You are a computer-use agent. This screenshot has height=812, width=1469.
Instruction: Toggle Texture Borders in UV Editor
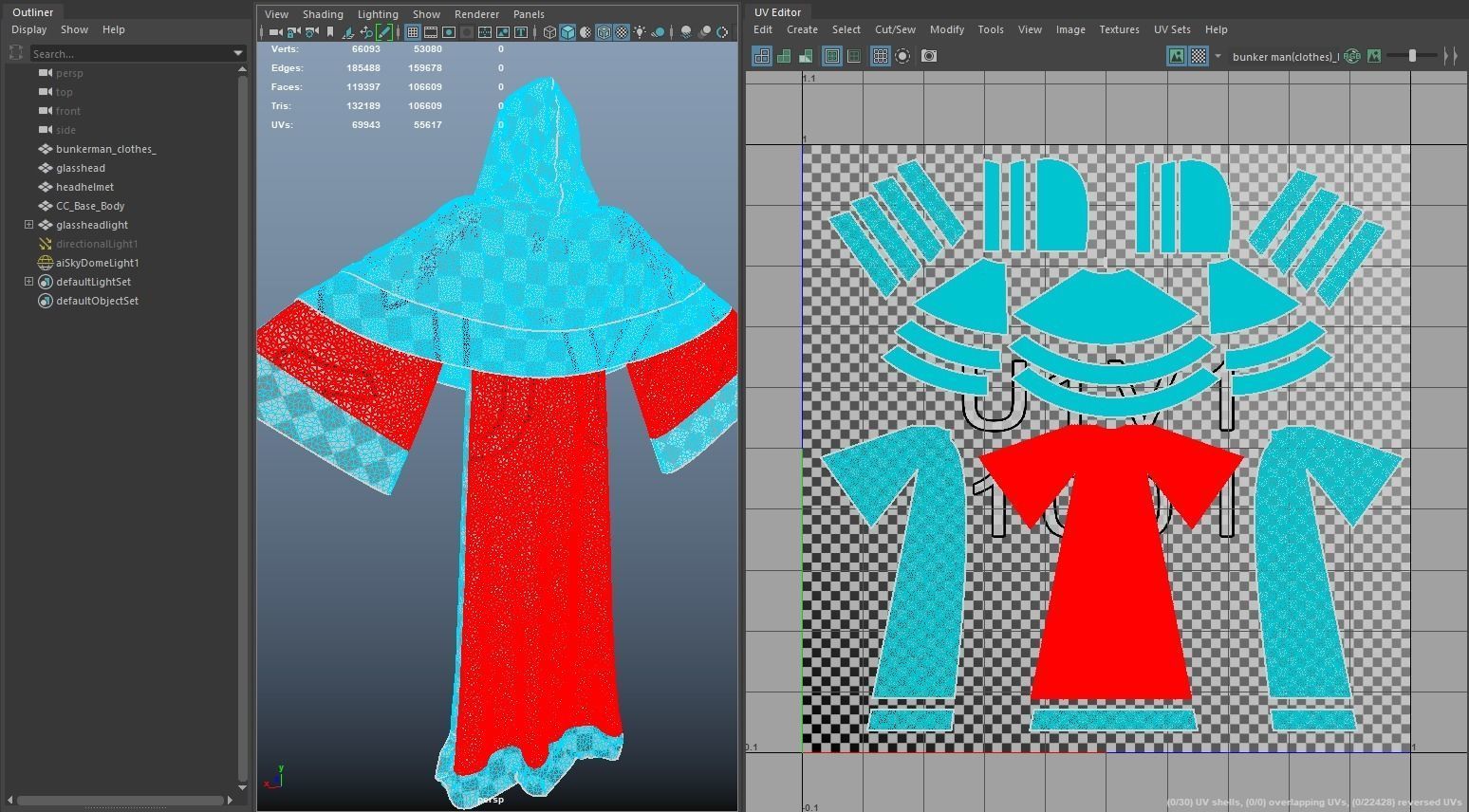pyautogui.click(x=832, y=56)
